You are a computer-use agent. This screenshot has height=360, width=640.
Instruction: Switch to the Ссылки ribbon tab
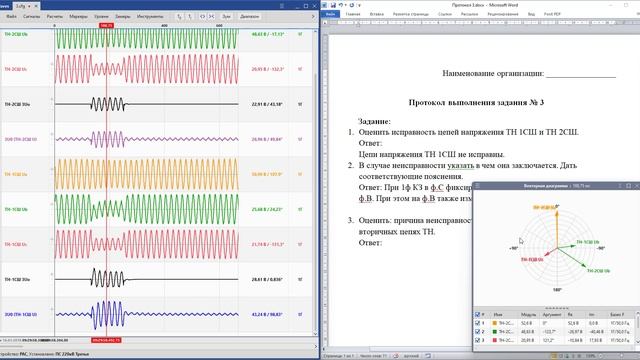point(445,14)
